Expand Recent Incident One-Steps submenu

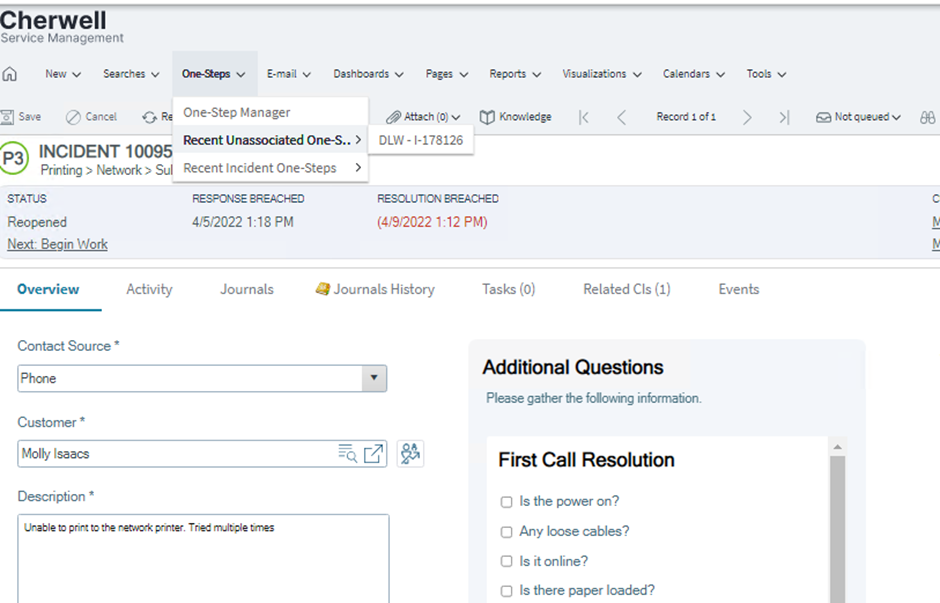click(x=257, y=168)
